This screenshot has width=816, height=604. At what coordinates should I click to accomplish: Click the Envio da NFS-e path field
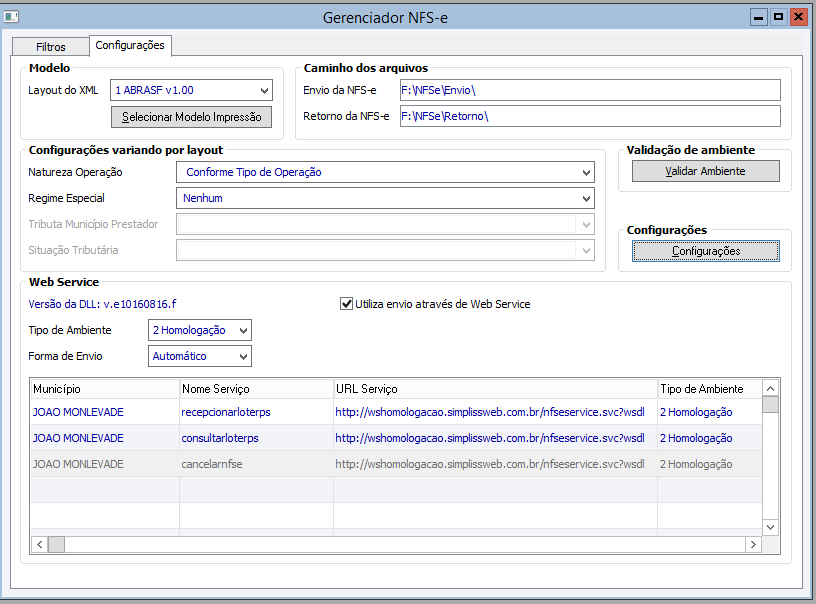click(x=588, y=91)
